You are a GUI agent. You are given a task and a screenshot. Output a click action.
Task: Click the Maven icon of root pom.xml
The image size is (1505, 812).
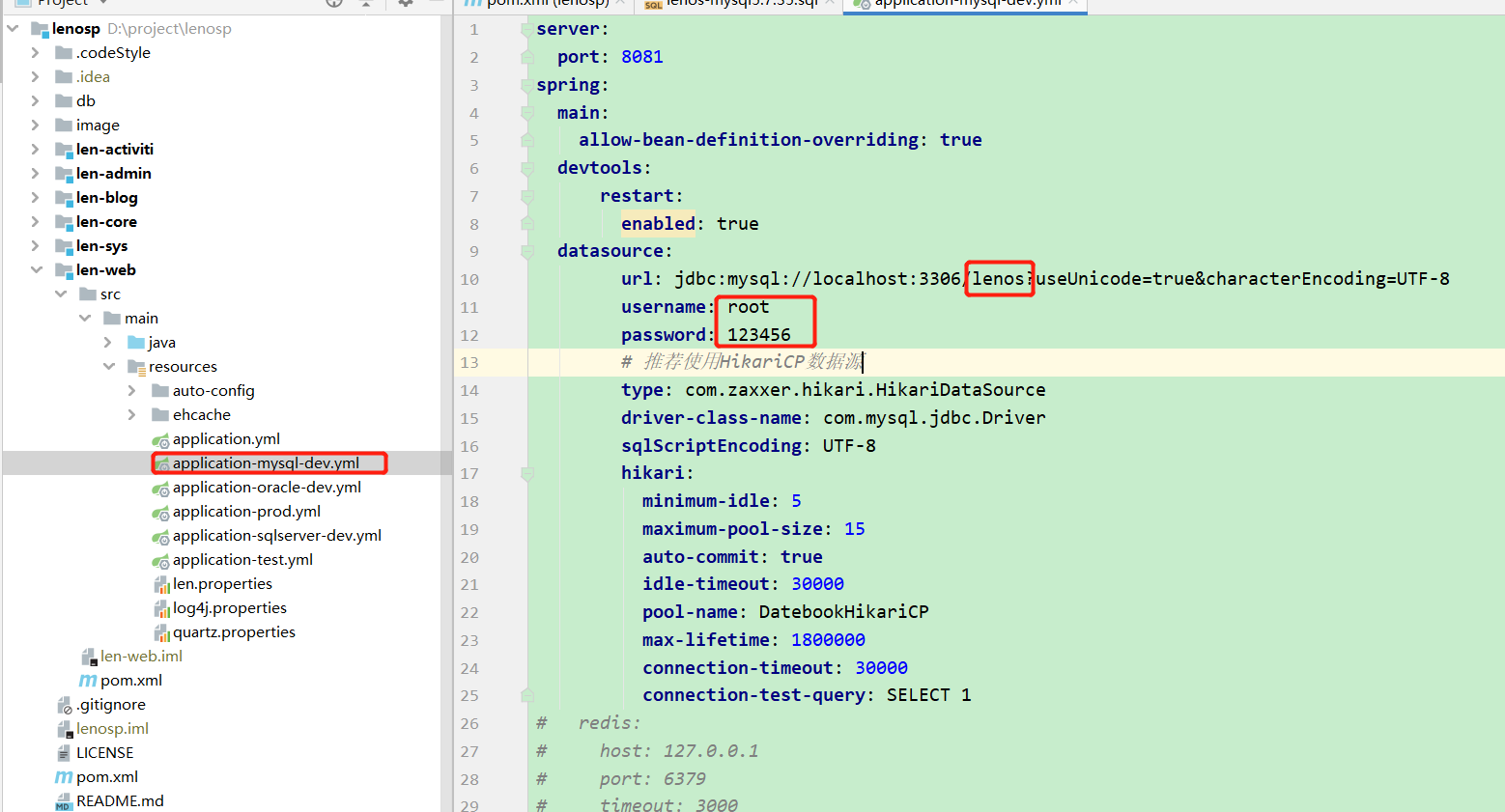click(64, 777)
